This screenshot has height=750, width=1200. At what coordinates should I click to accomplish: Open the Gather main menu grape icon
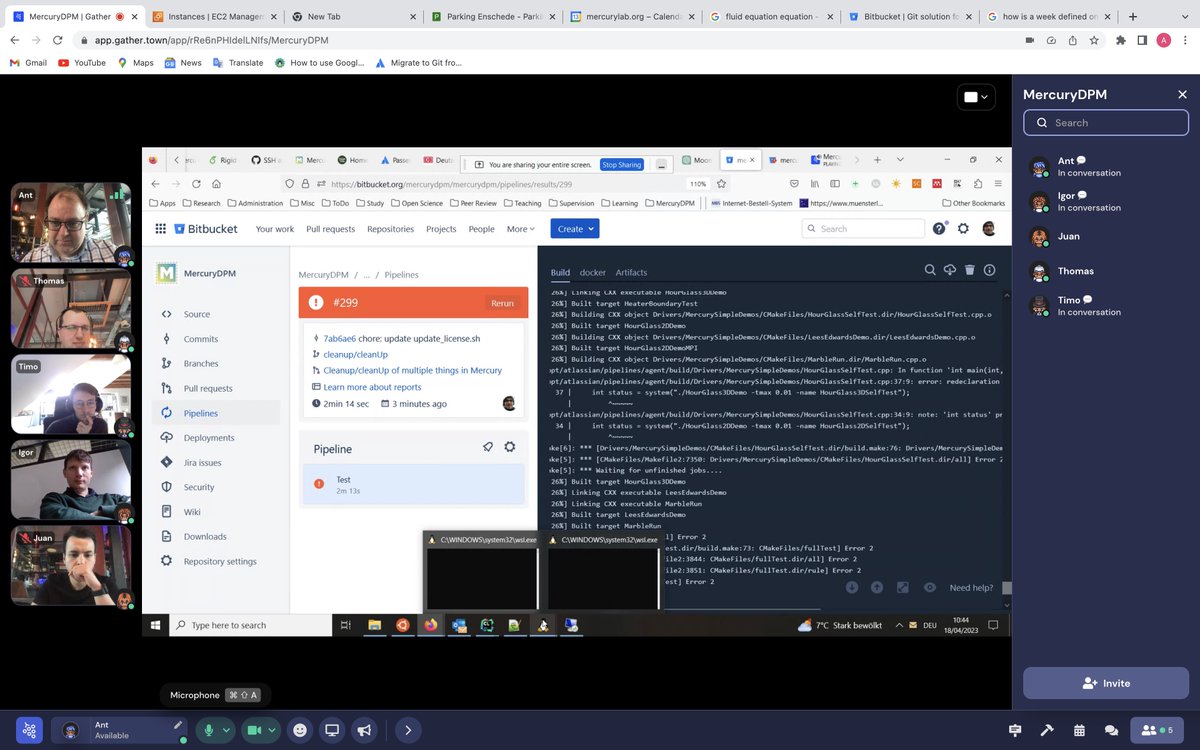click(30, 731)
